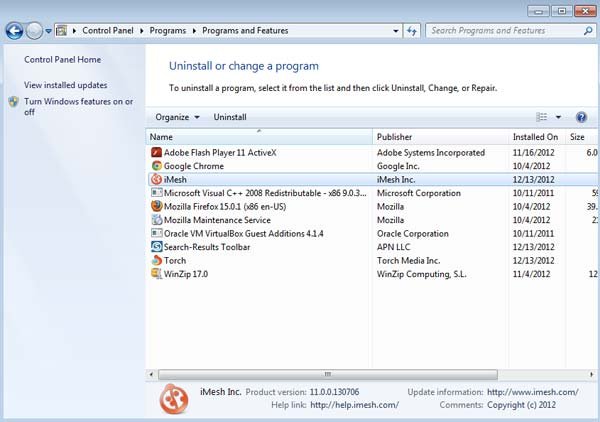Viewport: 600px width, 422px height.
Task: Click publisher Torch Media Inc.
Action: point(408,261)
